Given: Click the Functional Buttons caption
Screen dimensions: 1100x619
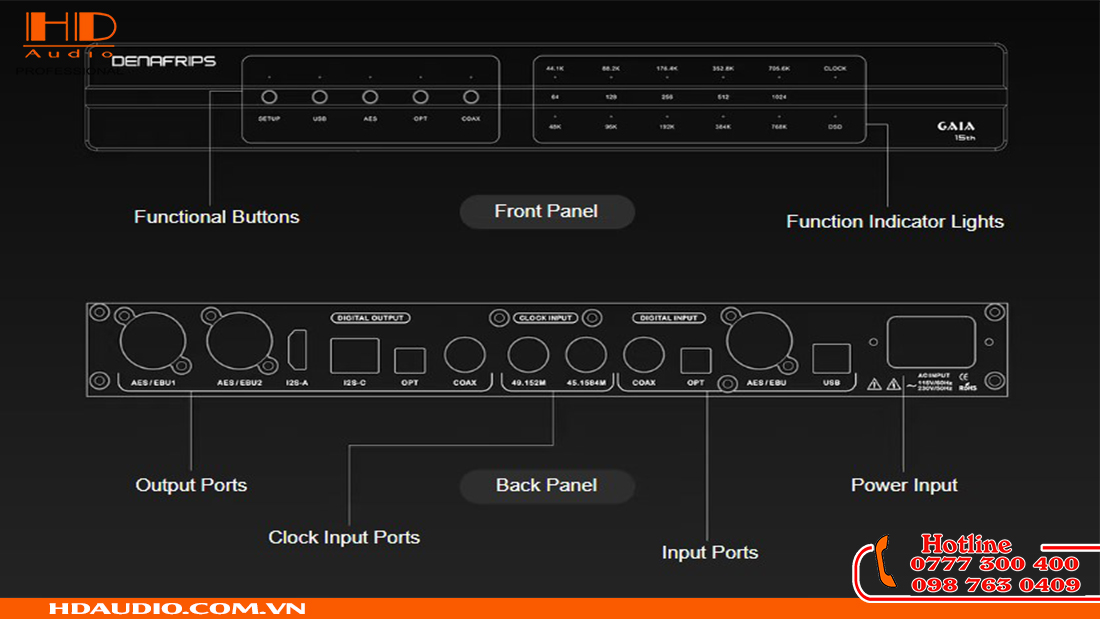Looking at the screenshot, I should 217,217.
